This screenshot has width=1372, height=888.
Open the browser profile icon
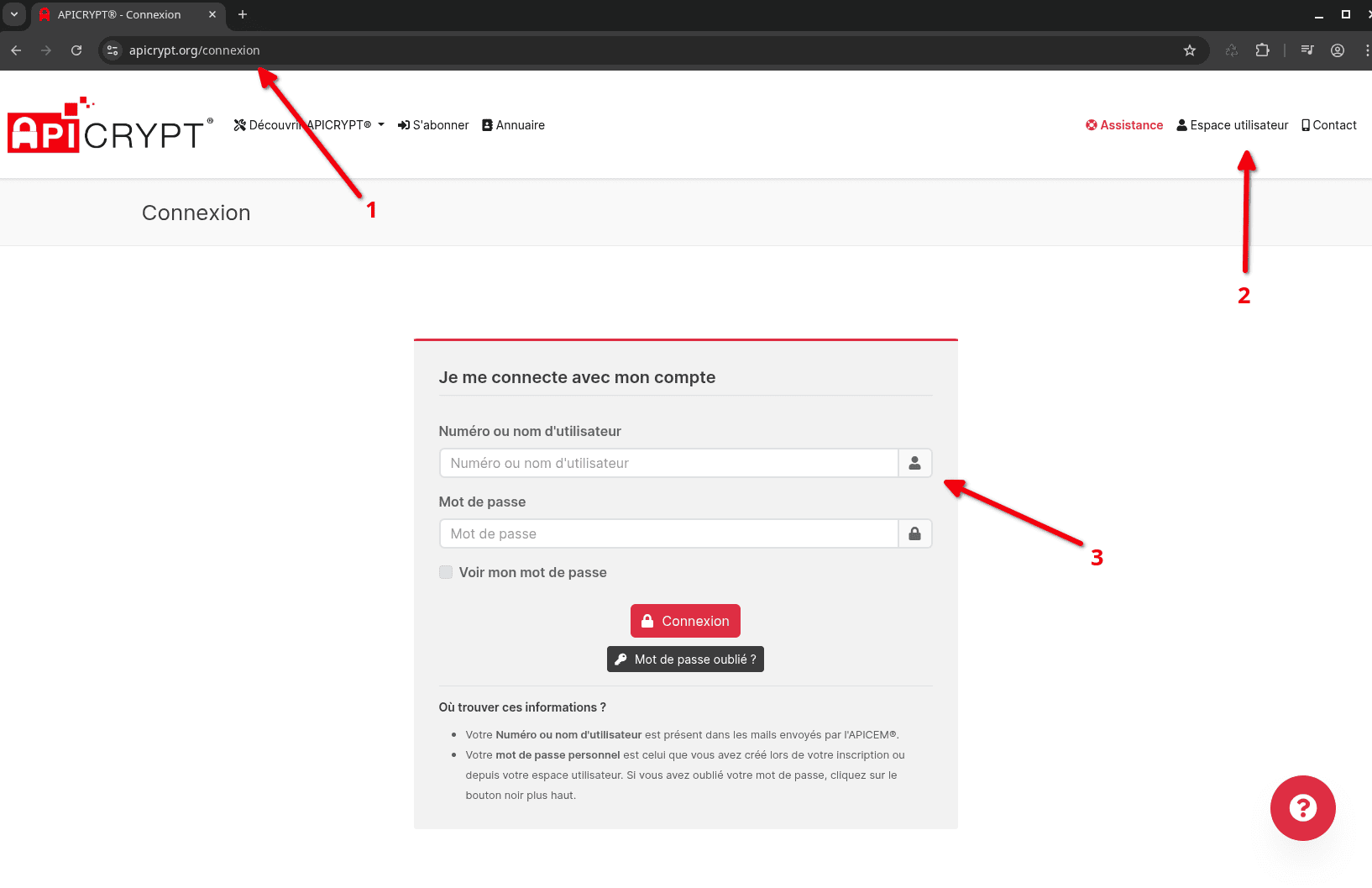[x=1338, y=50]
